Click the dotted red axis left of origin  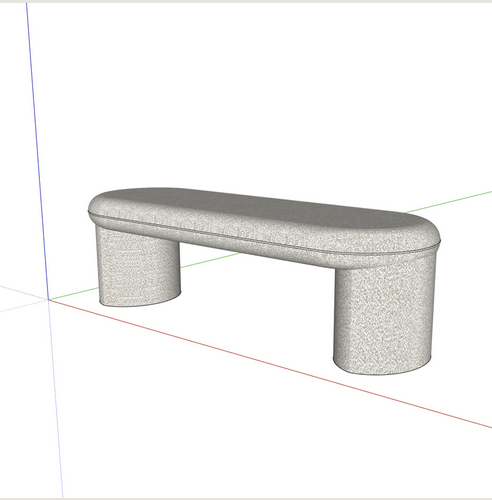click(x=23, y=292)
